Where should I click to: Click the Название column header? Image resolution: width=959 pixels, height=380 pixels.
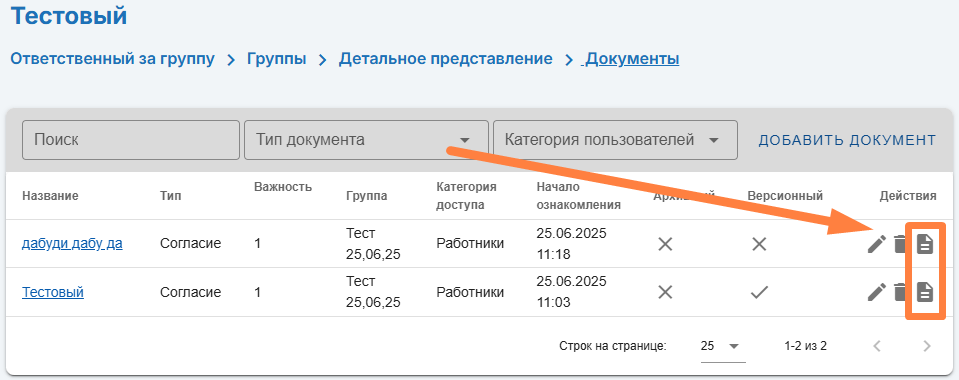pyautogui.click(x=50, y=196)
